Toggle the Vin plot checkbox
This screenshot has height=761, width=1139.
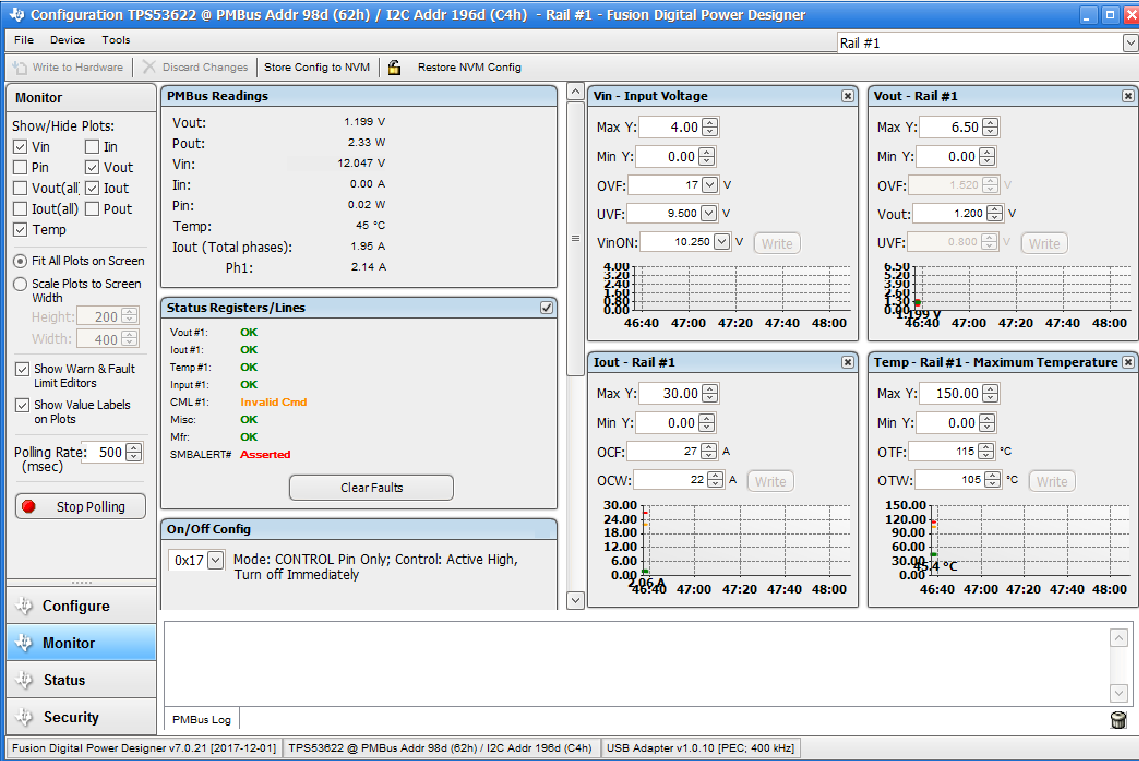point(20,147)
